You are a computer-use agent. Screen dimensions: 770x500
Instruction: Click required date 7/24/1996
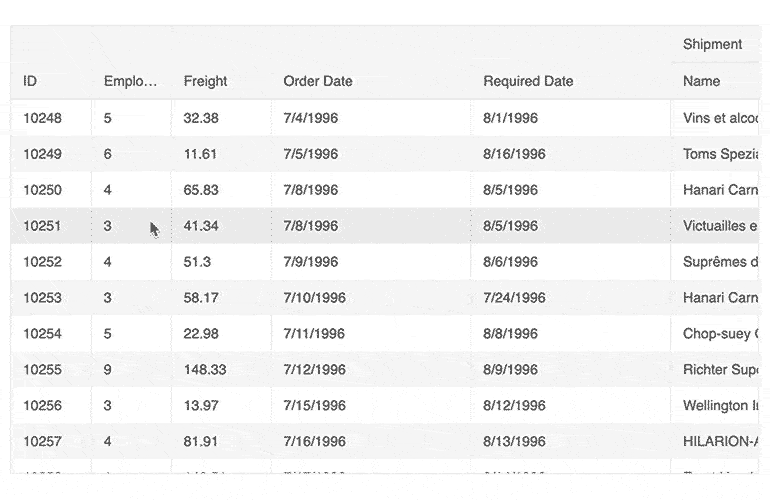tap(514, 298)
